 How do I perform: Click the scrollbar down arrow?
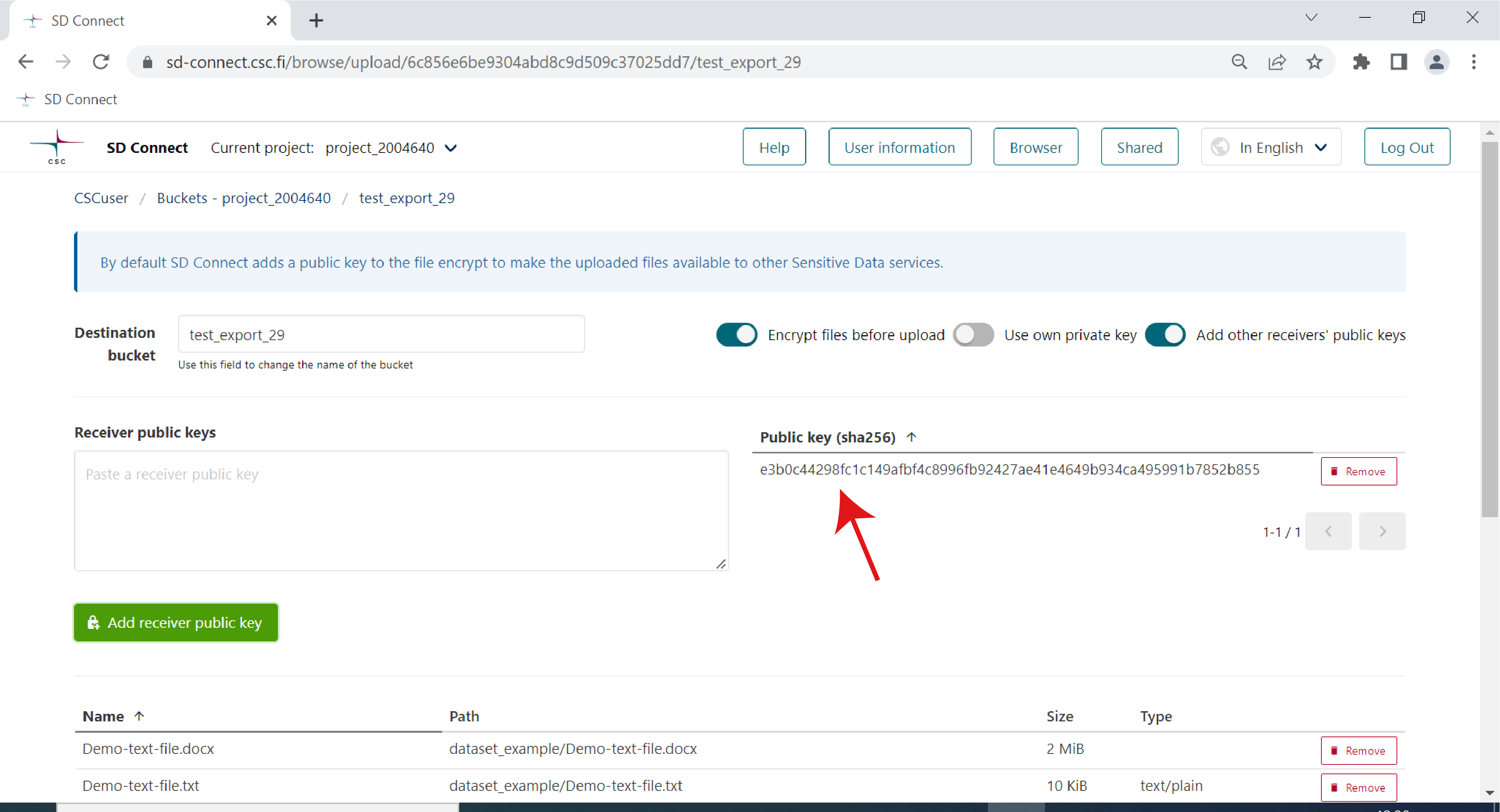(1489, 792)
